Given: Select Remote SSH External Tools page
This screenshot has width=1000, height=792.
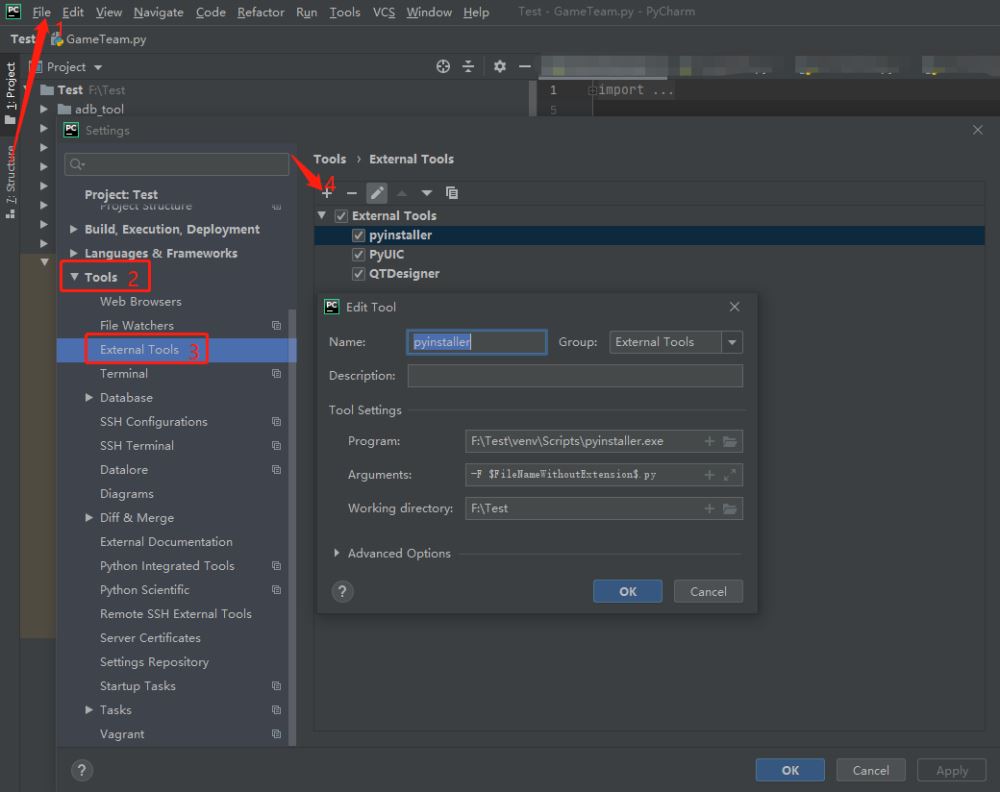Looking at the screenshot, I should tap(175, 614).
